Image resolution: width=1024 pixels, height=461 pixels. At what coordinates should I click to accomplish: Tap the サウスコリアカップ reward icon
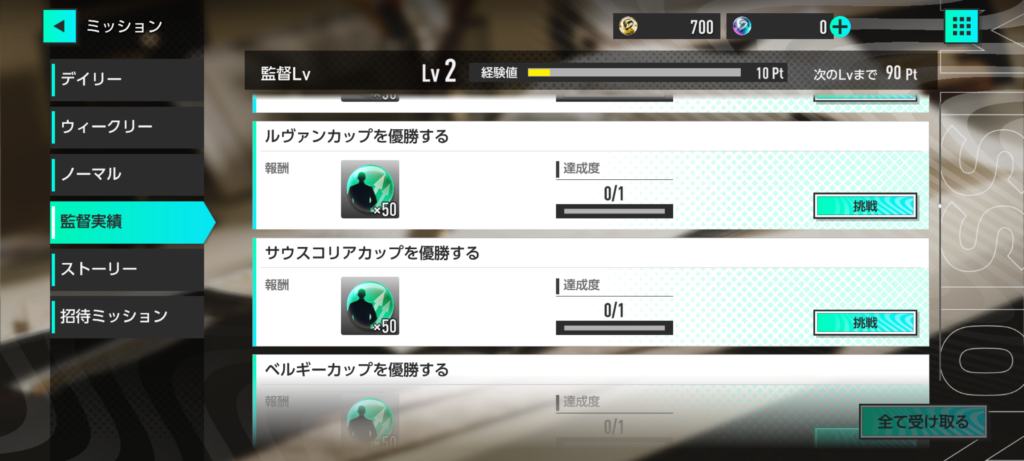[x=370, y=306]
